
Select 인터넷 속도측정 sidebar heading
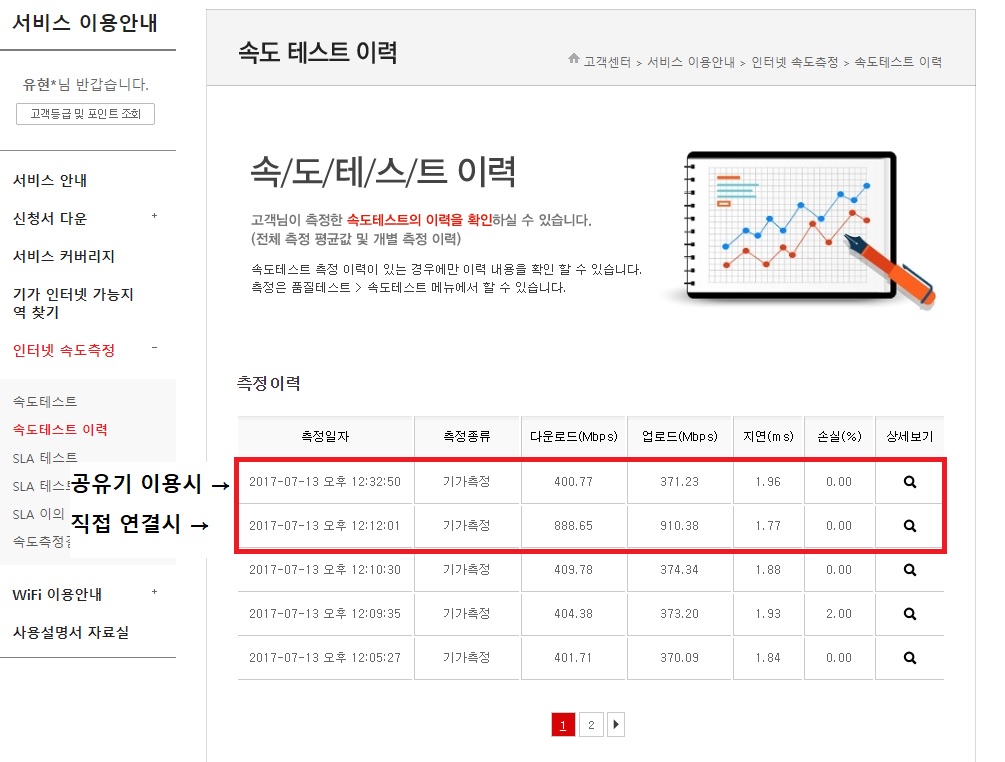(64, 351)
